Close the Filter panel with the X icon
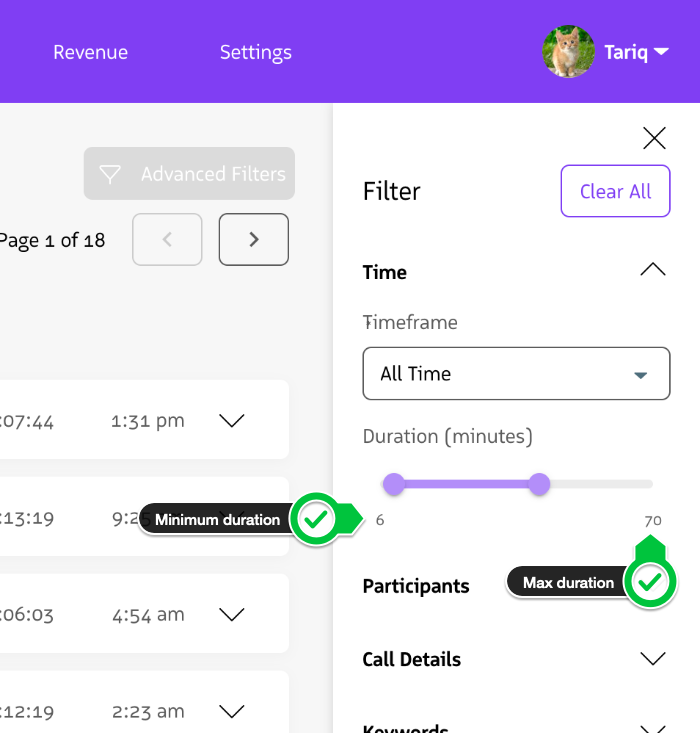This screenshot has width=700, height=733. 654,138
